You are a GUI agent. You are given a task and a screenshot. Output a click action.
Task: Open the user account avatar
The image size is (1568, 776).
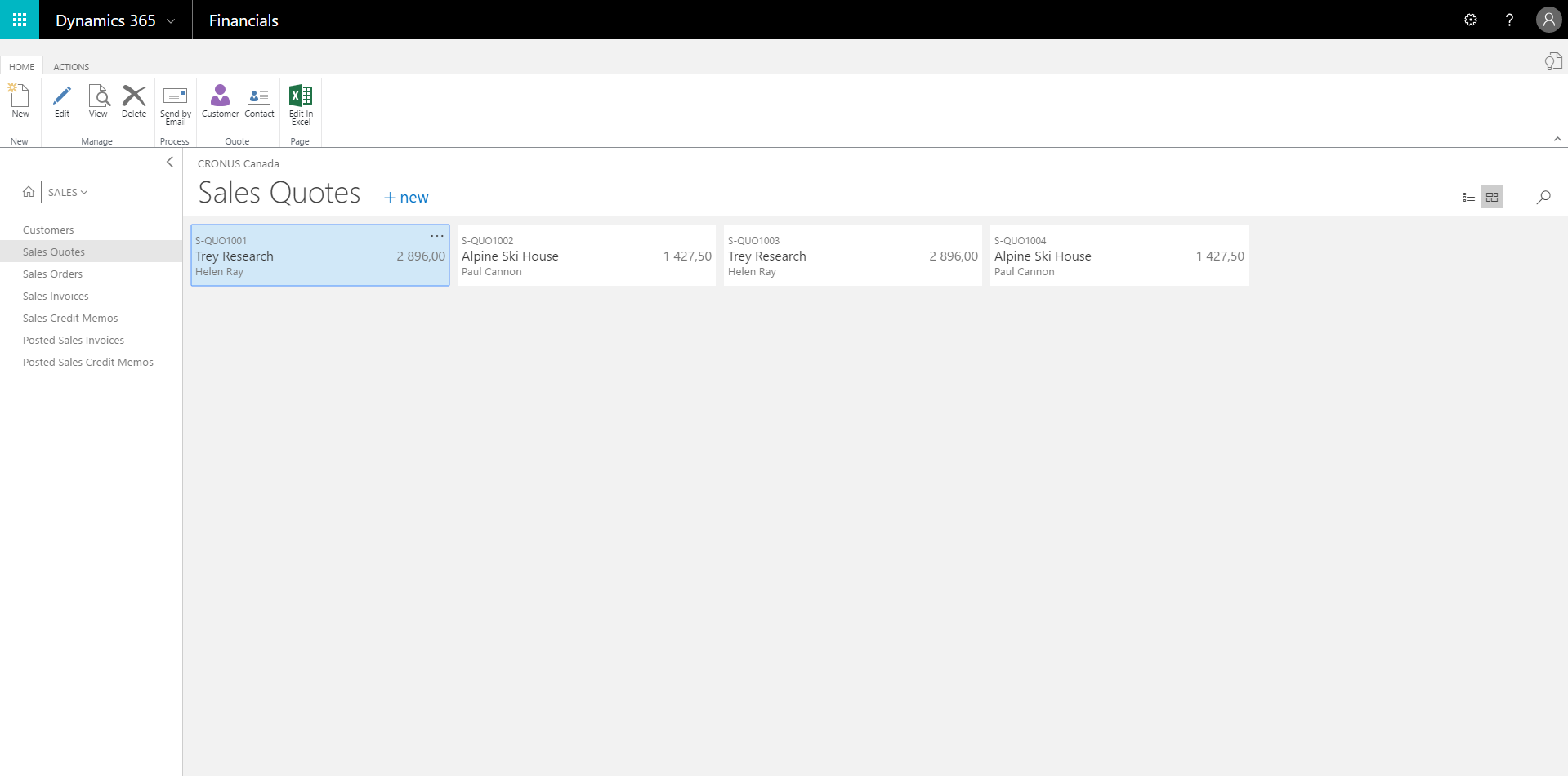point(1548,20)
